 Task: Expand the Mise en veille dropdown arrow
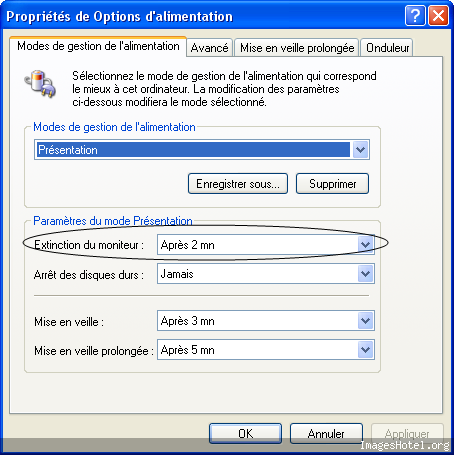(366, 321)
